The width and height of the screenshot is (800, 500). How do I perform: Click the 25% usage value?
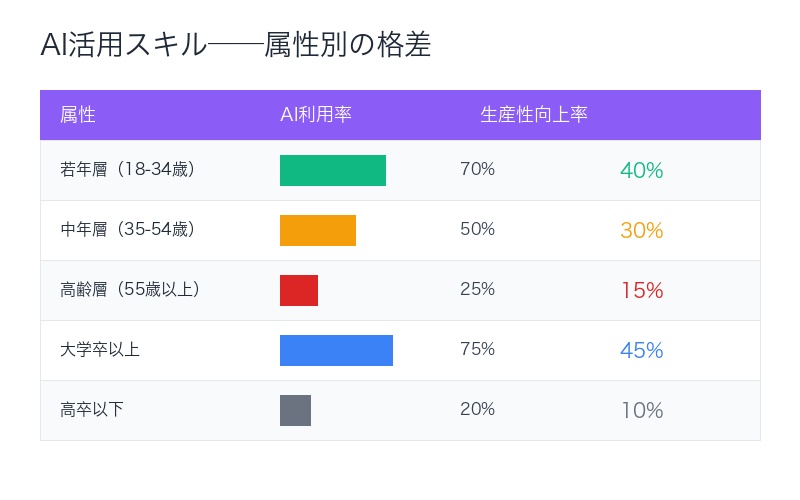coord(477,290)
